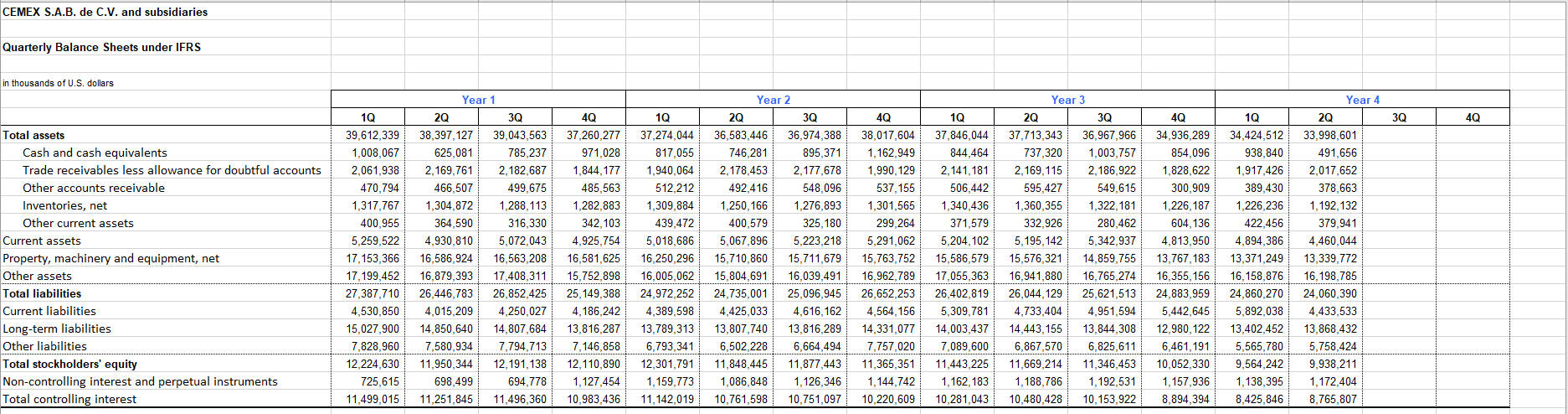1568x414 pixels.
Task: Click other current assets value 604,136
Action: coord(1190,223)
